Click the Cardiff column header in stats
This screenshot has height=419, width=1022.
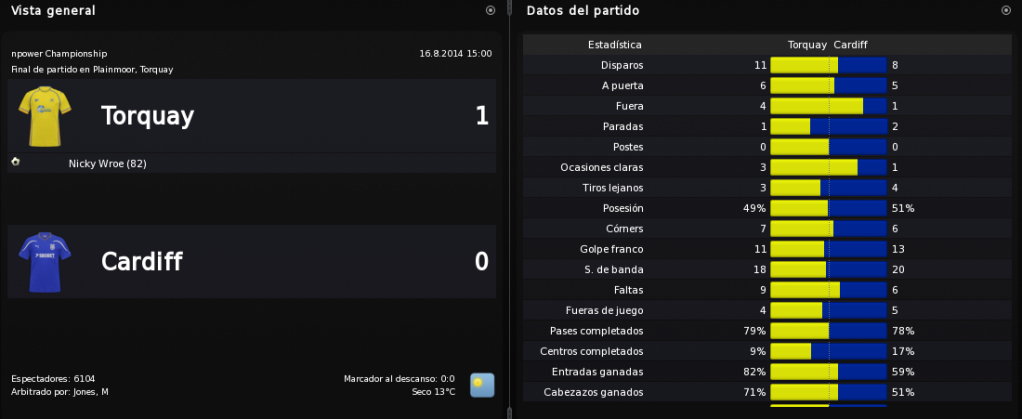click(851, 45)
